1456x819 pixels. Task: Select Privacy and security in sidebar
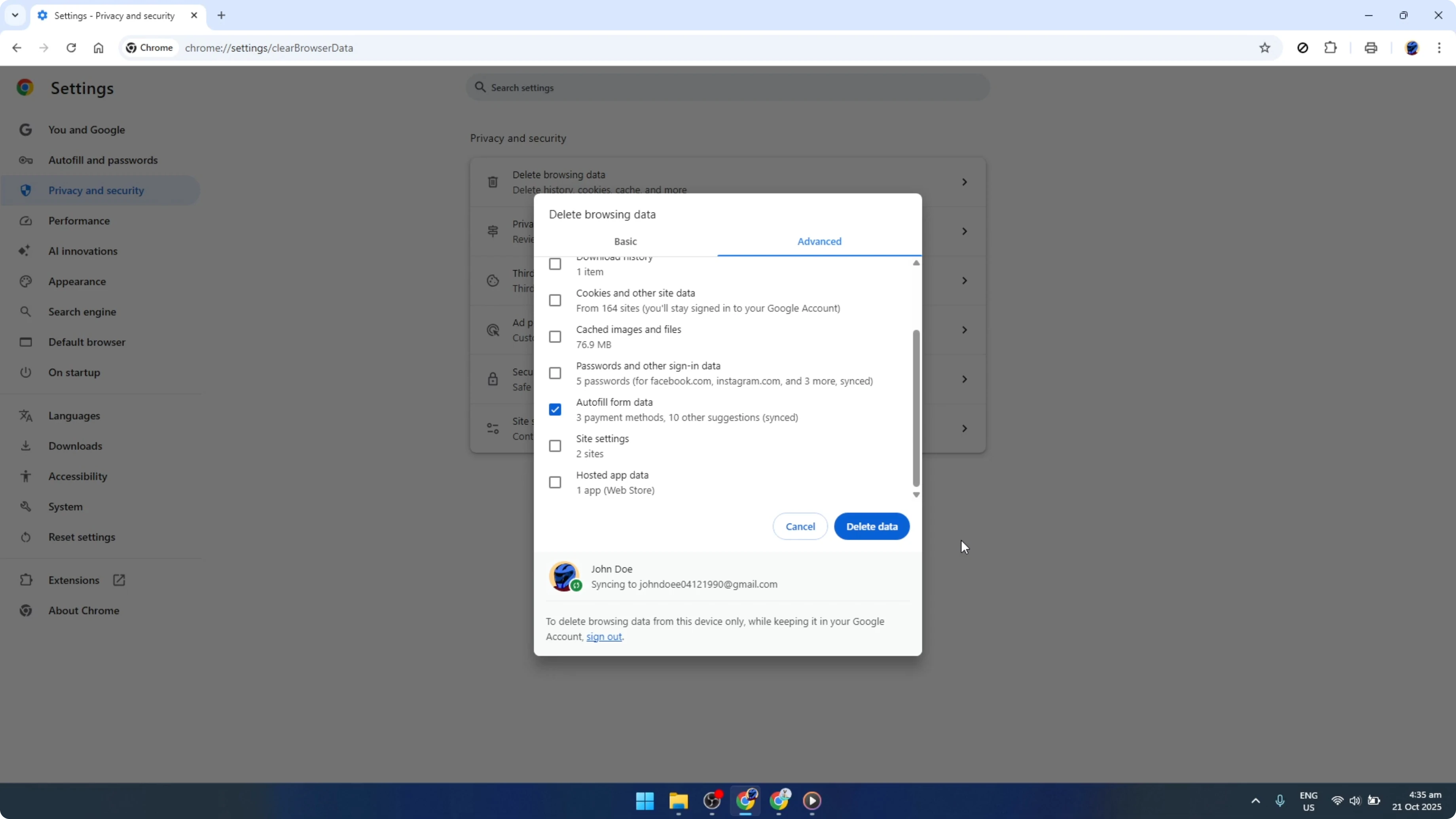(100, 190)
